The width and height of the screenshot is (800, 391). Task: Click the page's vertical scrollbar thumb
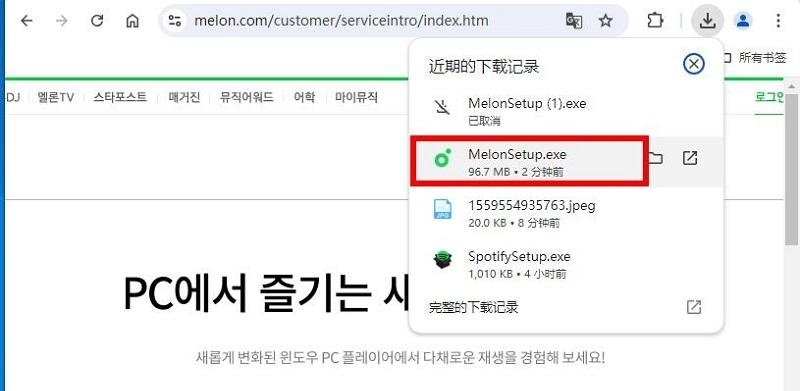(x=792, y=169)
